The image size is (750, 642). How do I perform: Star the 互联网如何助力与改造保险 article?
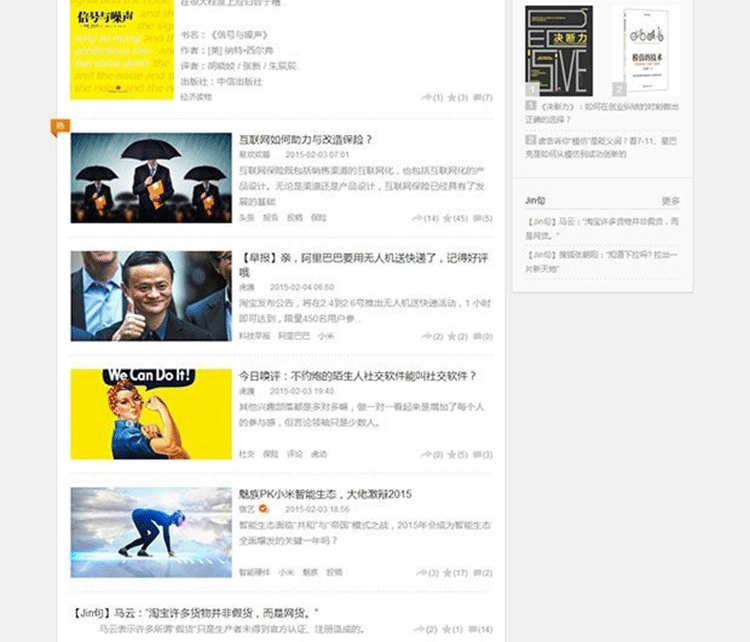click(x=455, y=218)
